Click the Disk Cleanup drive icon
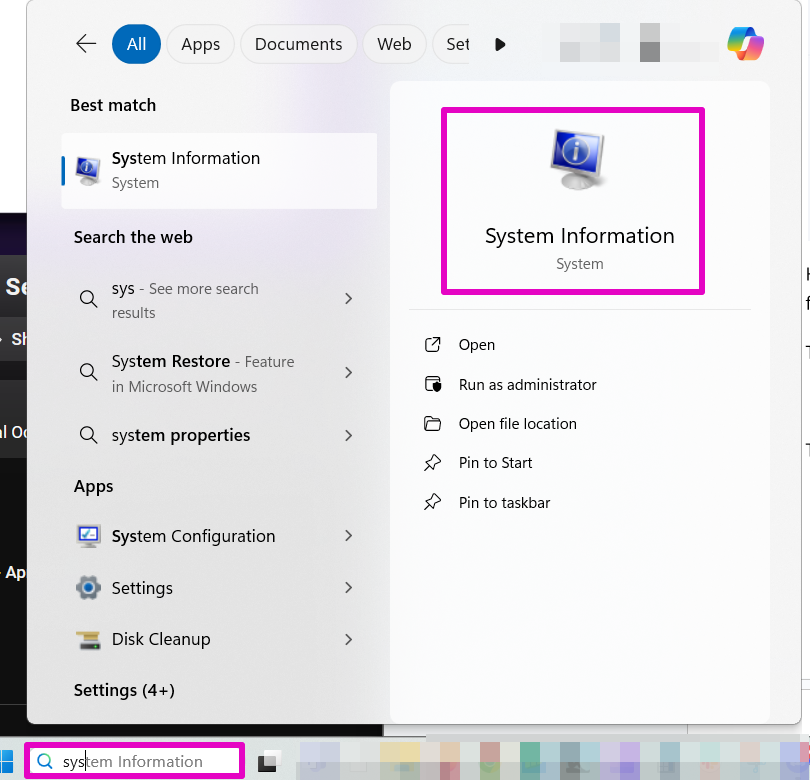Screen dimensions: 810x782 coord(88,640)
